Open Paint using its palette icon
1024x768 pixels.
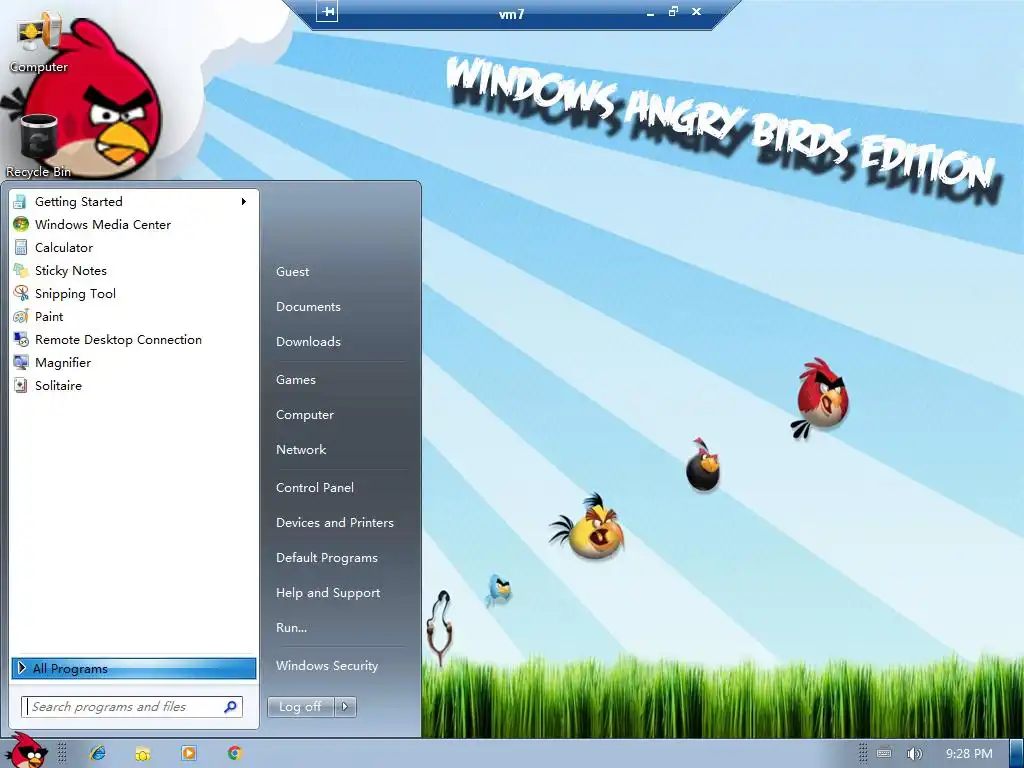point(21,316)
